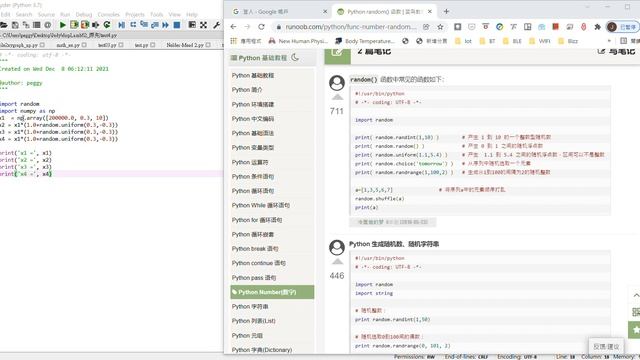The width and height of the screenshot is (640, 360).
Task: Open new Chrome tab with plus icon
Action: pos(446,11)
